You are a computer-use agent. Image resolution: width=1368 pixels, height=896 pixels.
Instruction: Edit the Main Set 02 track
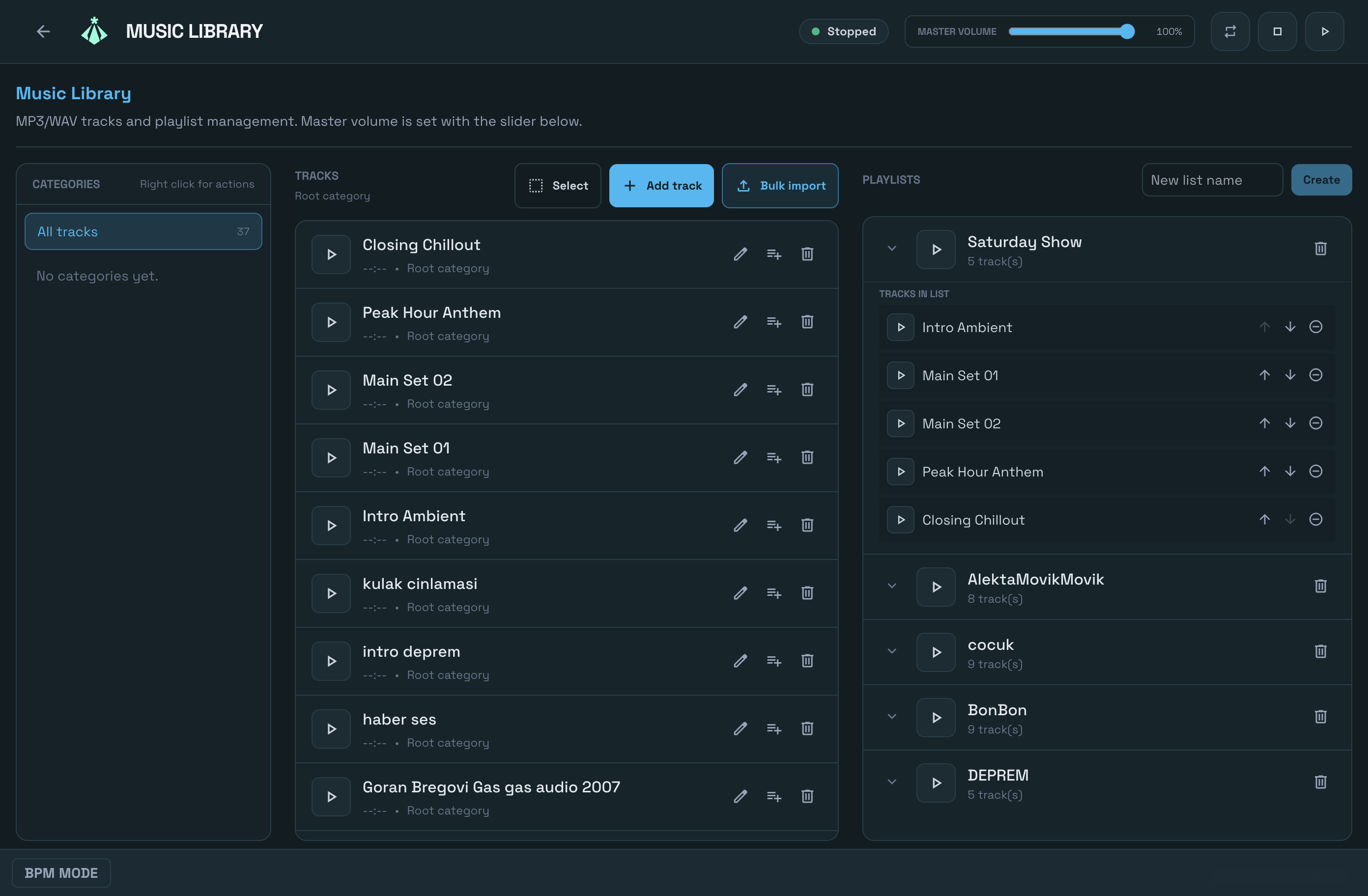coord(741,390)
